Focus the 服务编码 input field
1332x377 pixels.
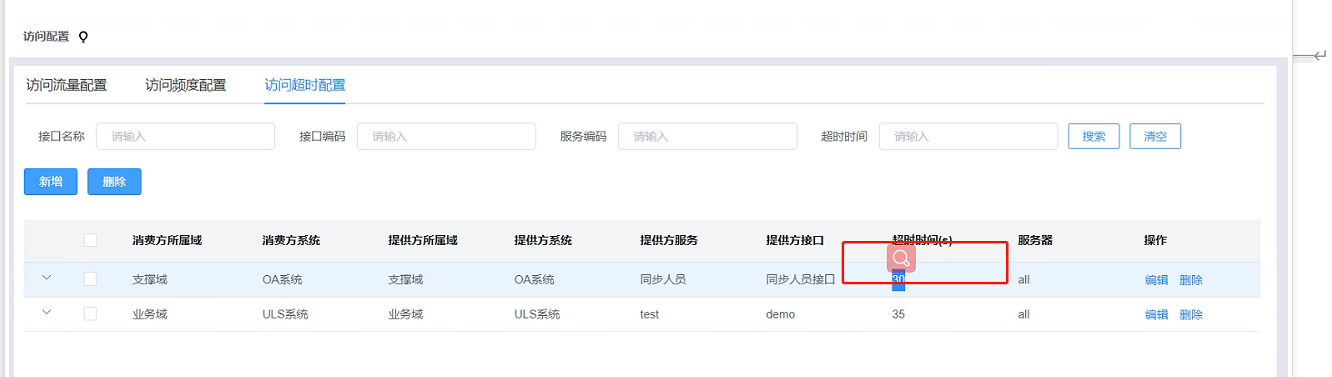707,136
